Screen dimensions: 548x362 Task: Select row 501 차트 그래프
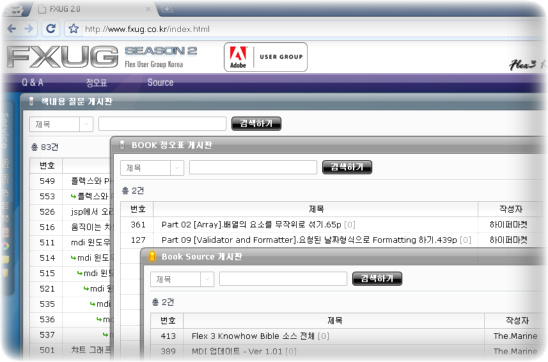coord(70,350)
